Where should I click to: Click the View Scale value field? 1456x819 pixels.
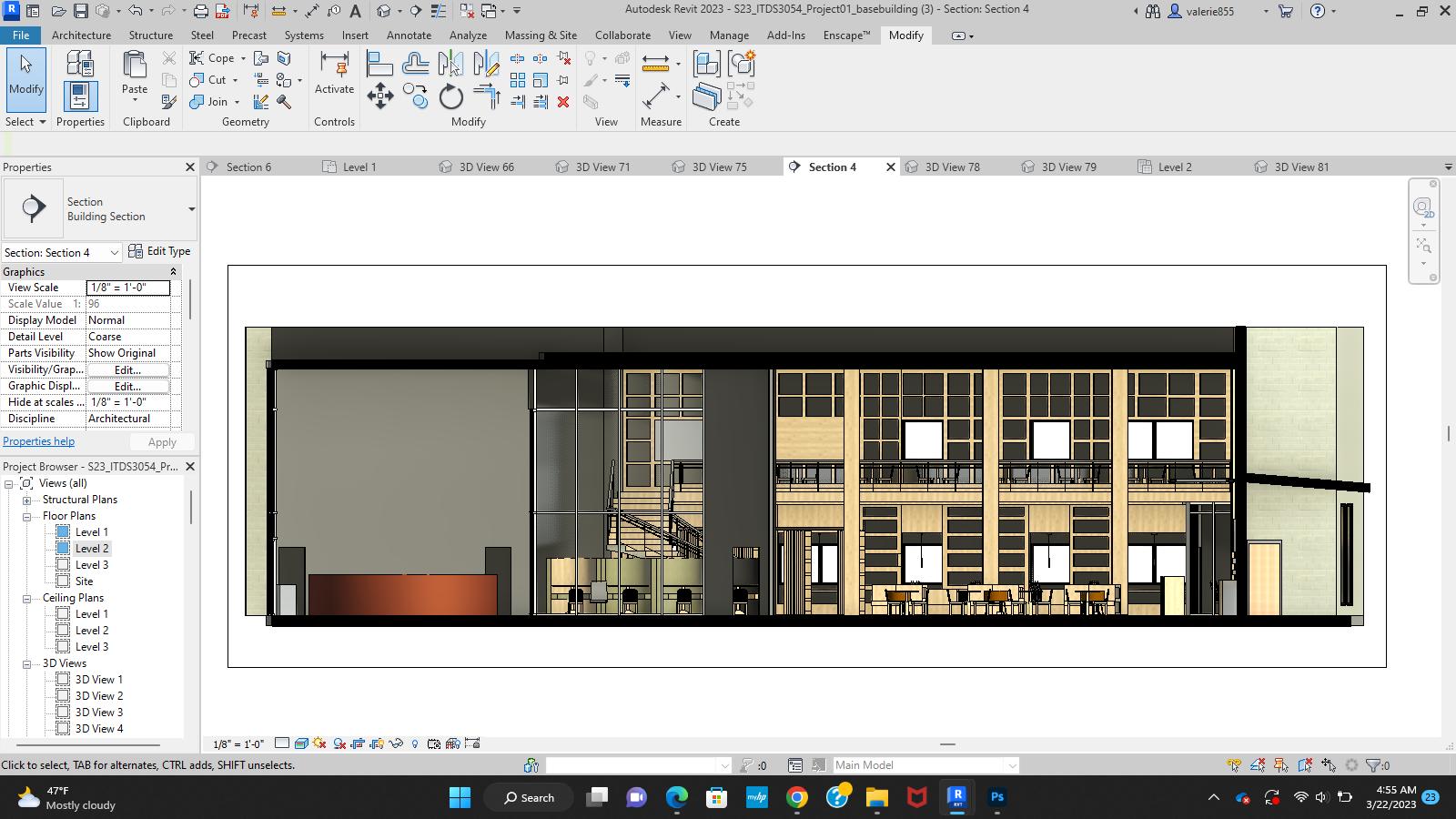(128, 288)
